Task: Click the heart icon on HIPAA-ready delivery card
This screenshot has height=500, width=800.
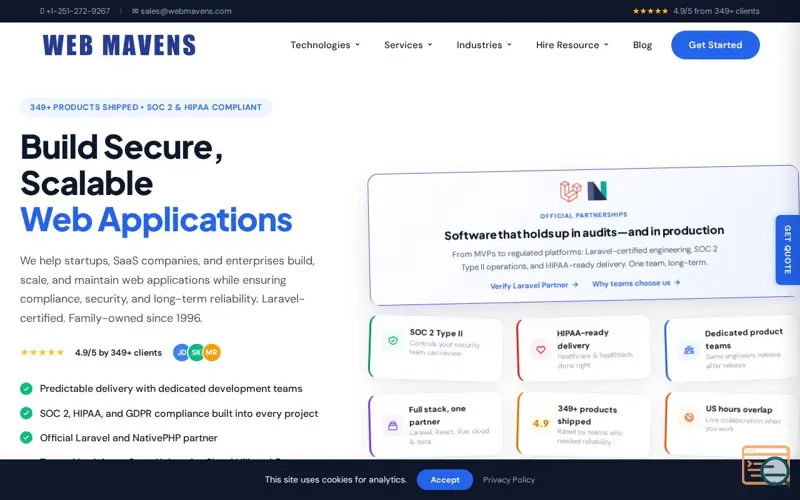Action: [541, 349]
